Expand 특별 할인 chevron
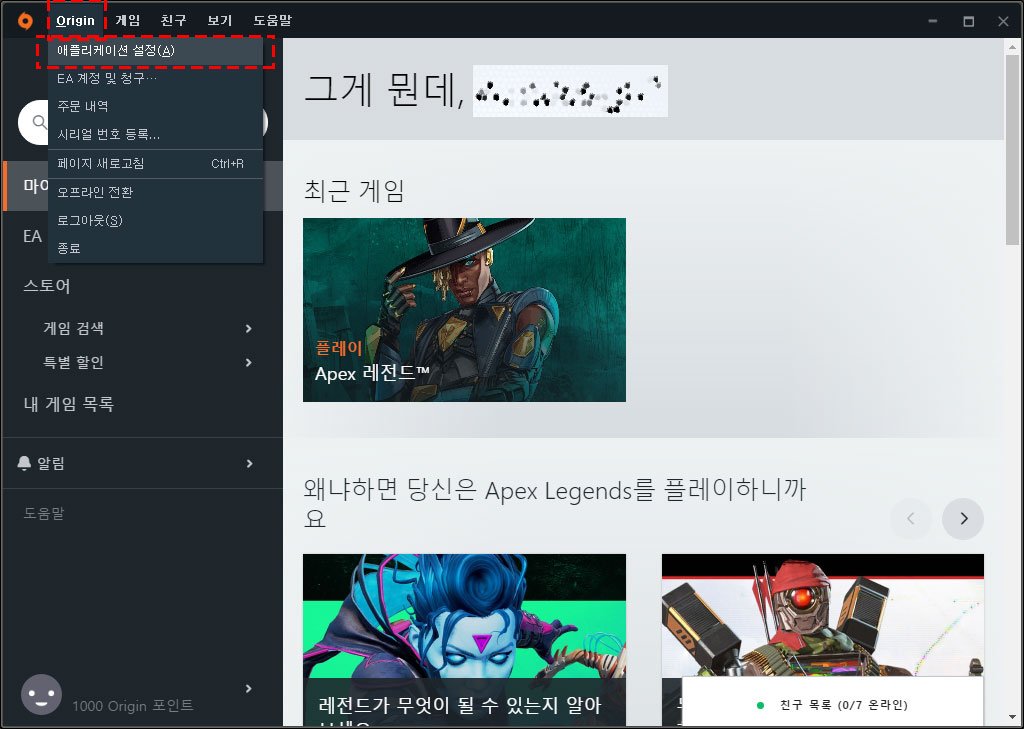The height and width of the screenshot is (729, 1024). coord(248,363)
